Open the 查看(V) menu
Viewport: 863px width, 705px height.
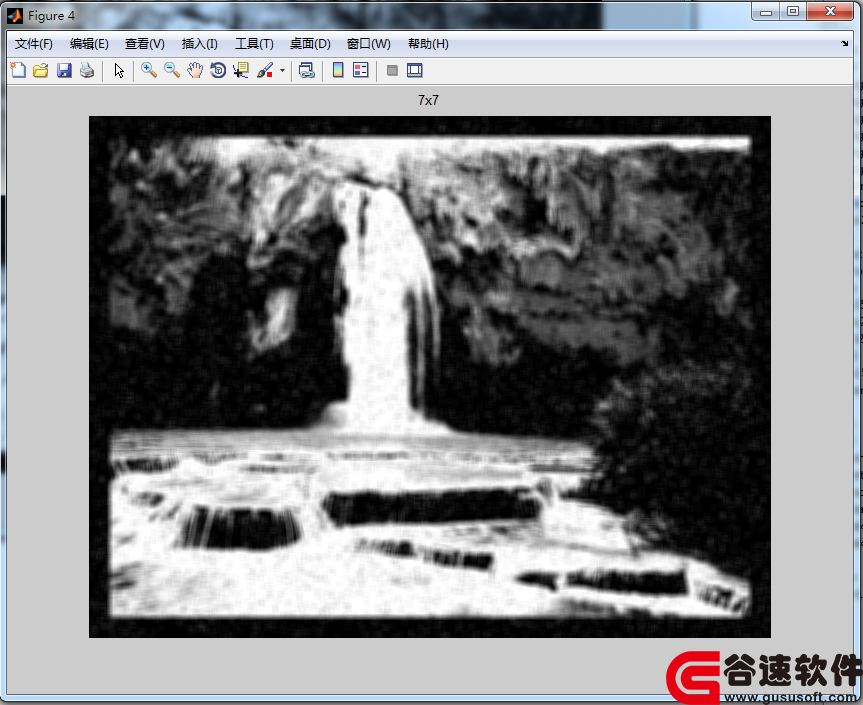pyautogui.click(x=145, y=44)
